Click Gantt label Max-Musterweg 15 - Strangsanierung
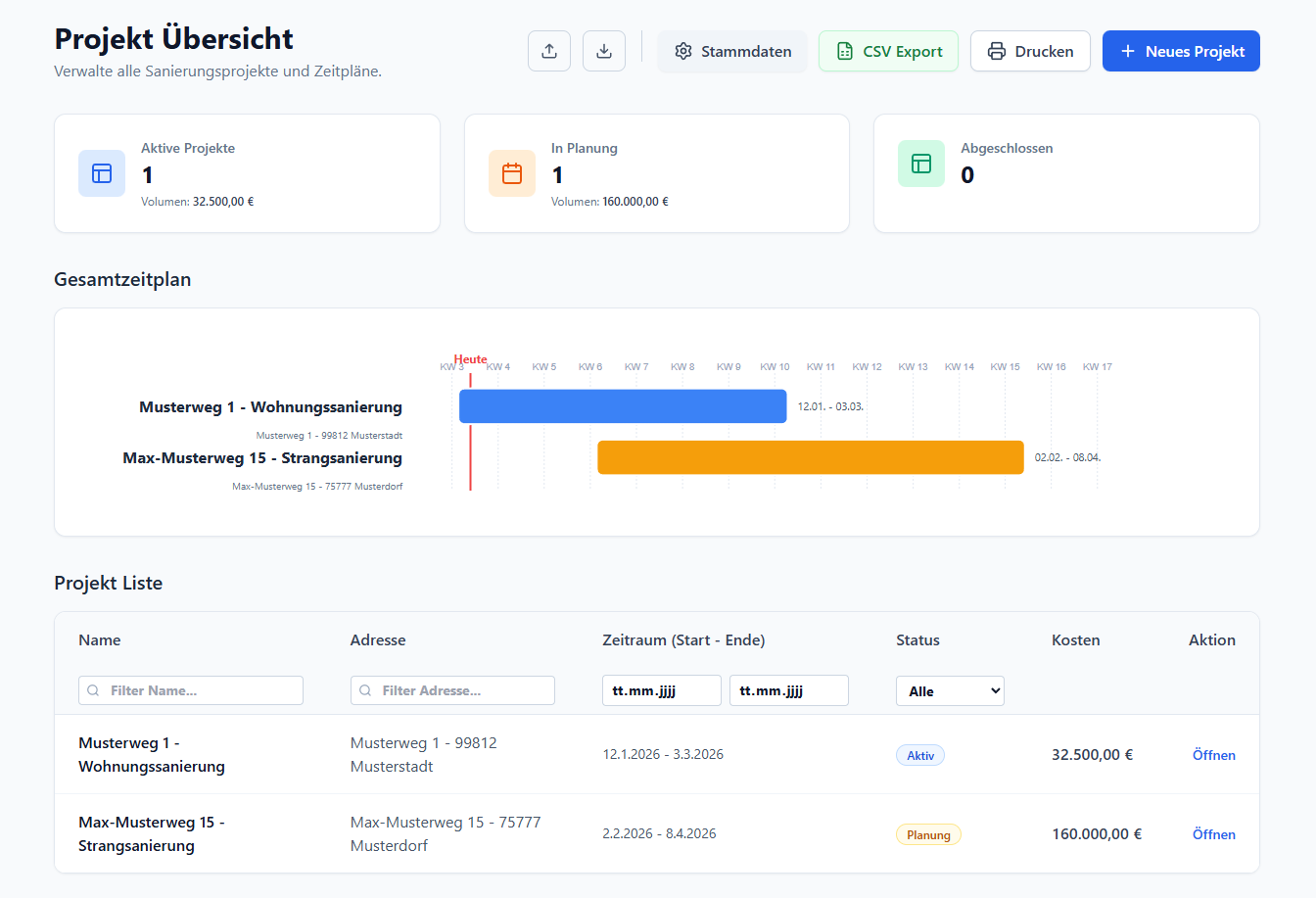The height and width of the screenshot is (898, 1316). coord(262,458)
